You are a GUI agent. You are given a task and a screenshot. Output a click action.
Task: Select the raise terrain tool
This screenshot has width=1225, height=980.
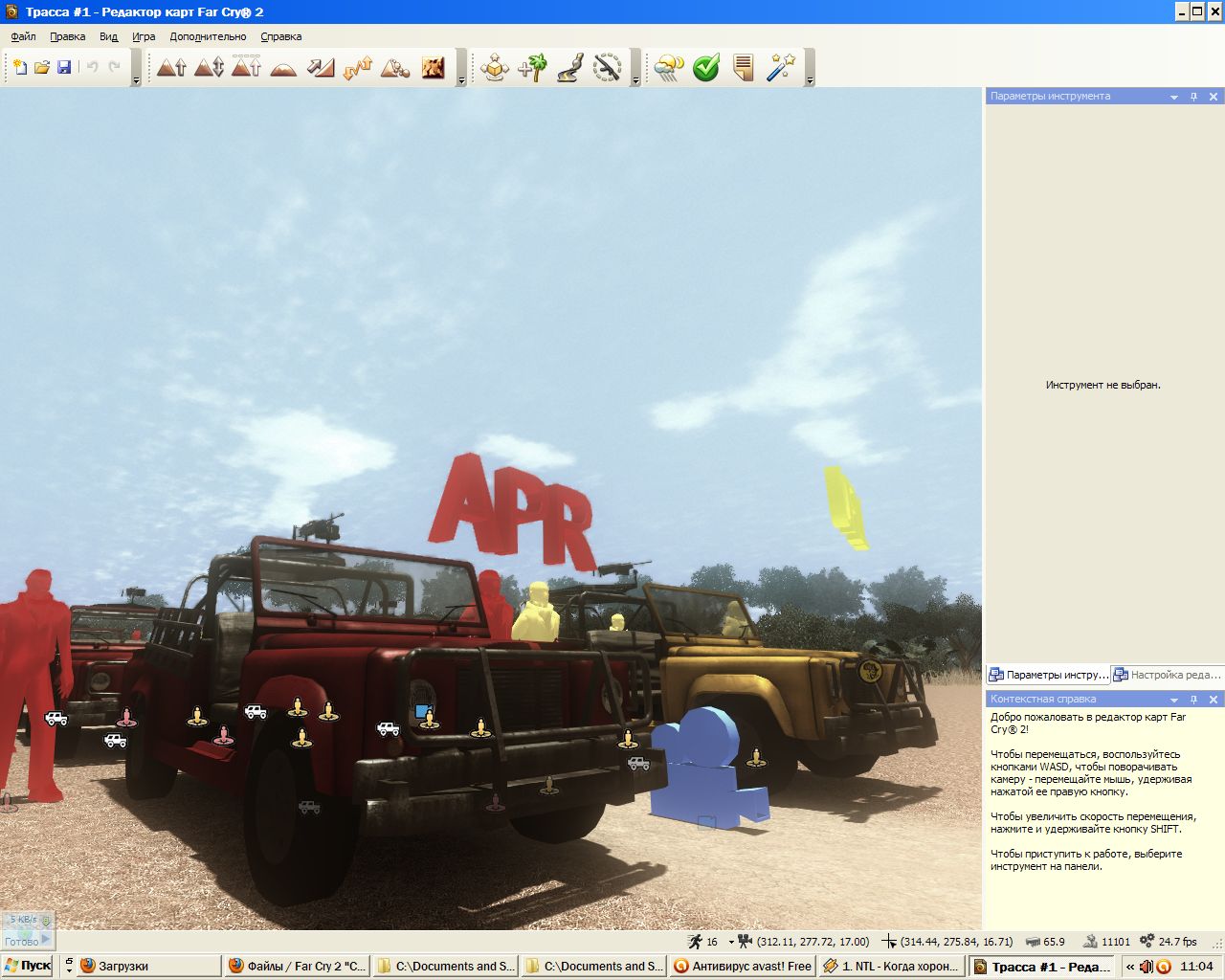coord(171,67)
